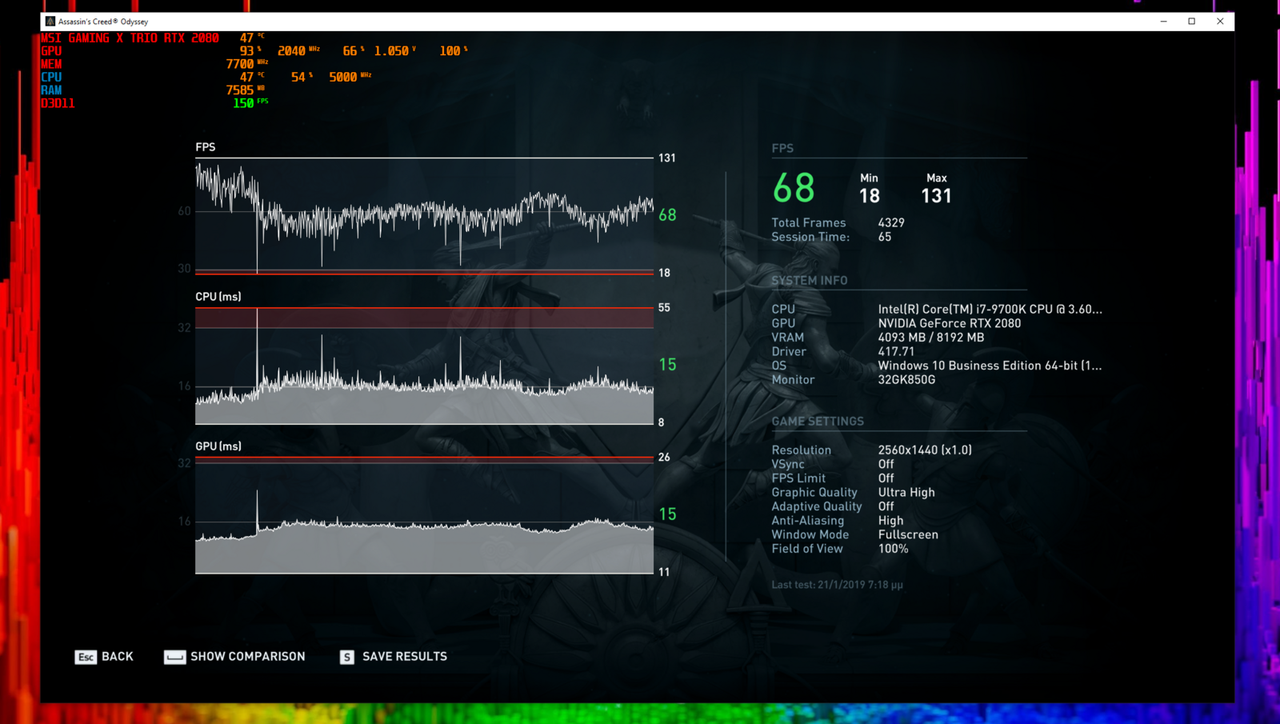Click the 55 CPU ms axis label

point(664,308)
